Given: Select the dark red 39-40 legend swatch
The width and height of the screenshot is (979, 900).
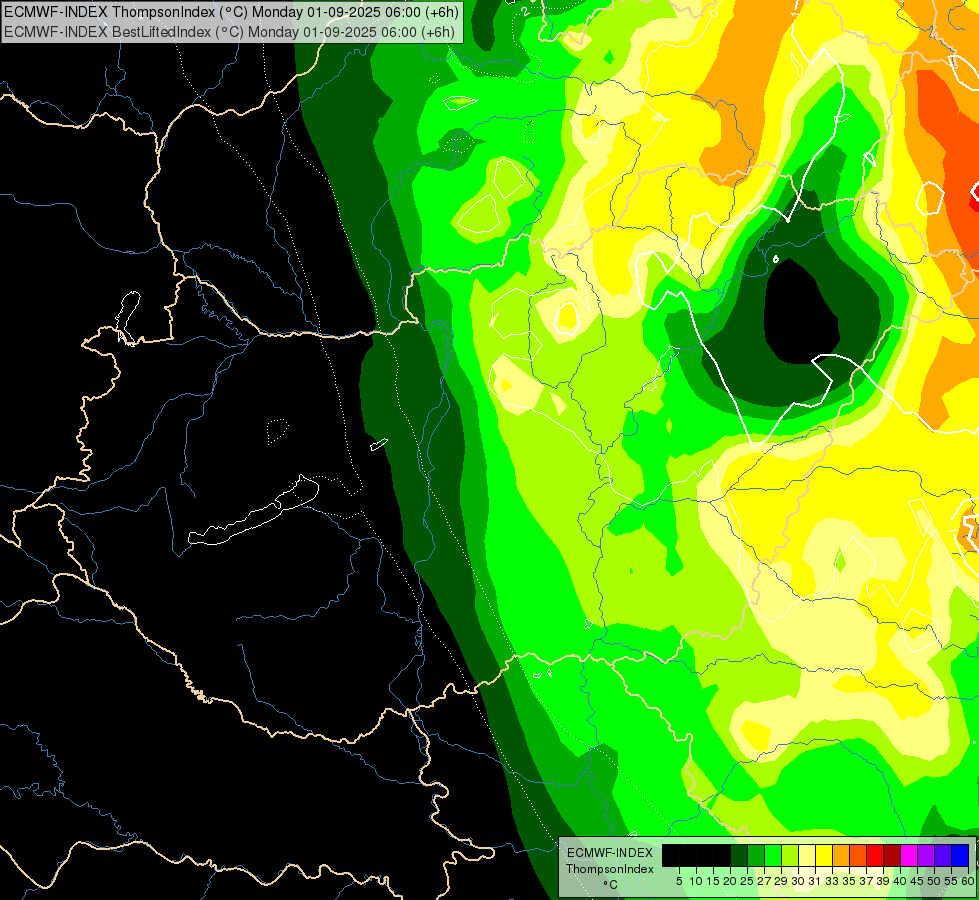Looking at the screenshot, I should click(892, 855).
